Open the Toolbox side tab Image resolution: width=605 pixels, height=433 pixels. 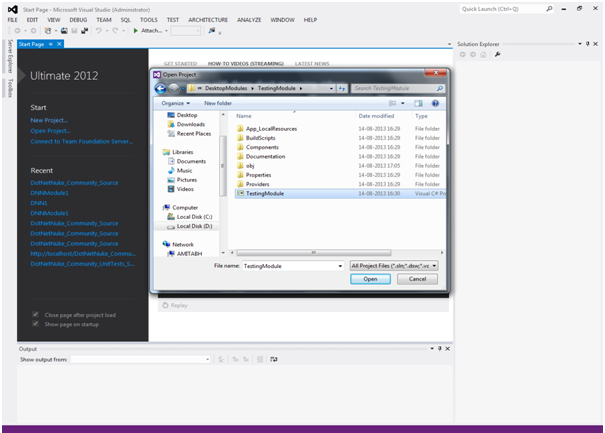(x=10, y=88)
